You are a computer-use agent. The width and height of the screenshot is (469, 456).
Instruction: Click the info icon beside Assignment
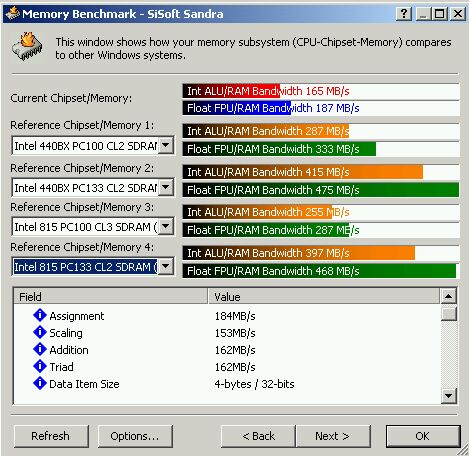coord(40,315)
